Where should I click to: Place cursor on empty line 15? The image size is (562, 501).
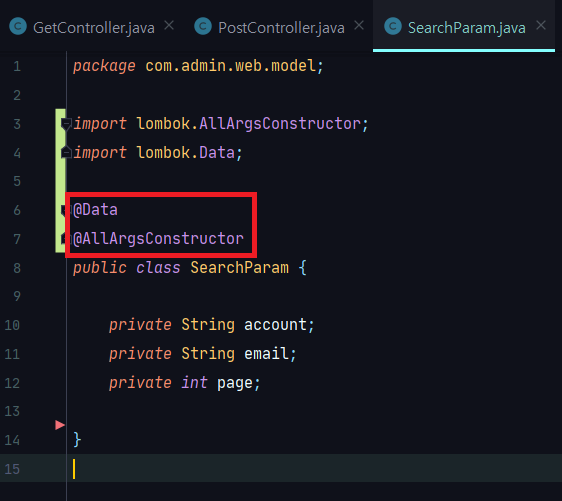281,469
